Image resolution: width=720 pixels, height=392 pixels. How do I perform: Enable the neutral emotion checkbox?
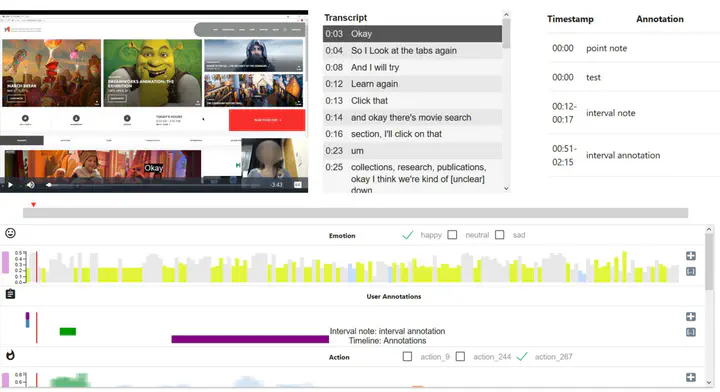click(452, 235)
